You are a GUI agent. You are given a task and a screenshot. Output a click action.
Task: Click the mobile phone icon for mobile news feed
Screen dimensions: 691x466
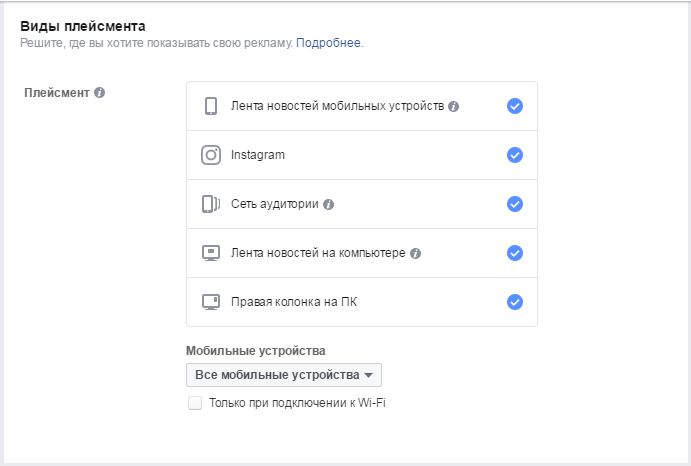click(211, 106)
